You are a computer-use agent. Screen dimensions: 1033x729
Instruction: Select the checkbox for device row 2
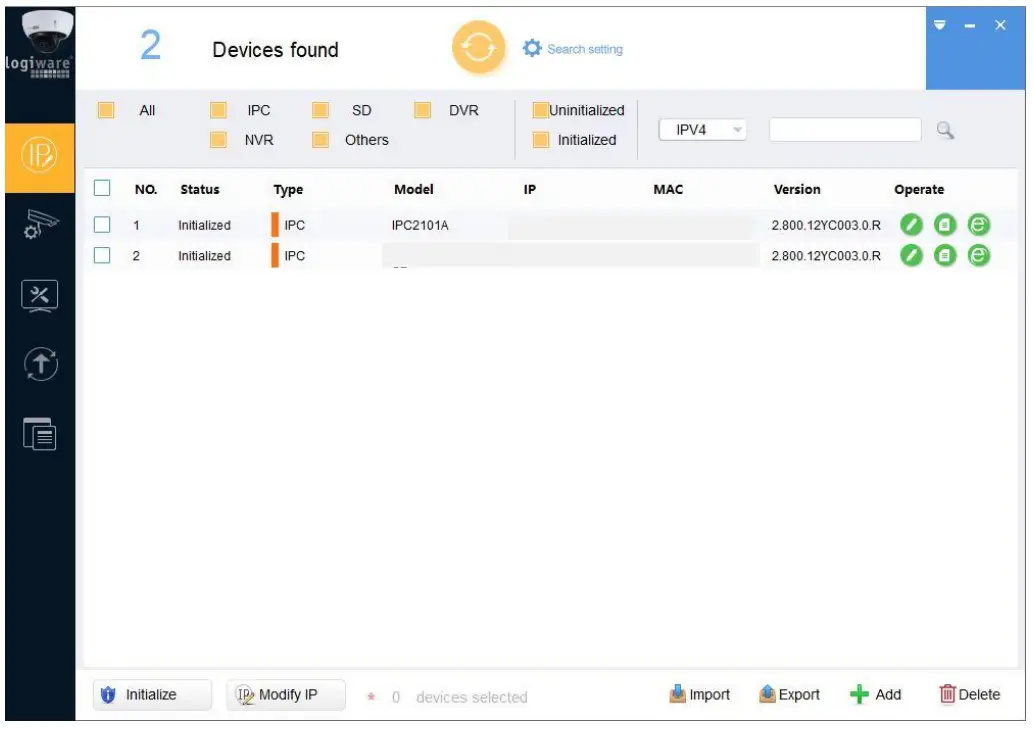click(102, 256)
